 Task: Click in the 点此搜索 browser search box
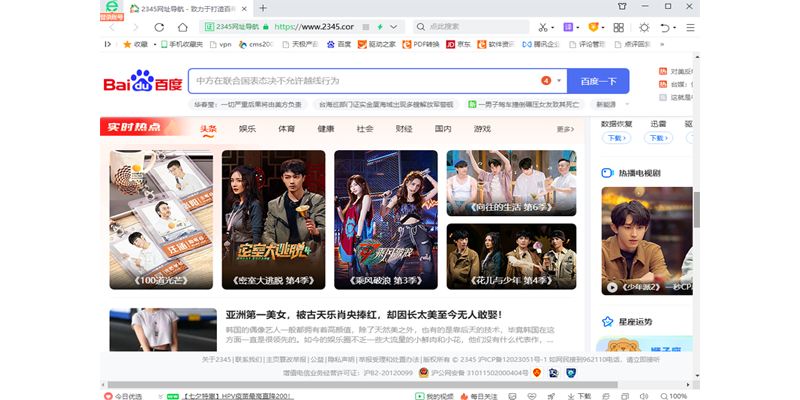pyautogui.click(x=471, y=27)
